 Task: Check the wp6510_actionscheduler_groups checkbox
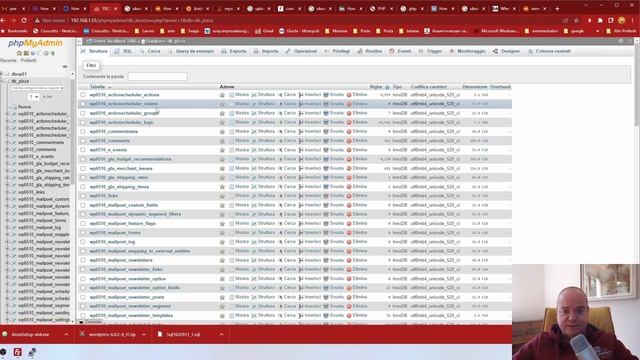click(x=83, y=113)
